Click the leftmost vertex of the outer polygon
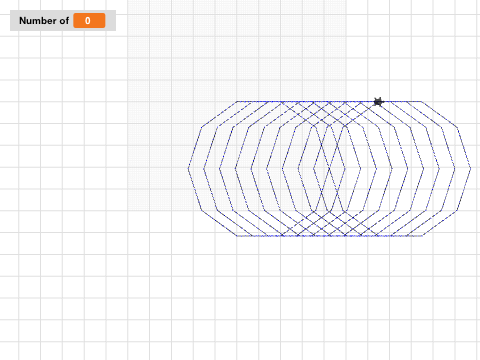 (188, 168)
